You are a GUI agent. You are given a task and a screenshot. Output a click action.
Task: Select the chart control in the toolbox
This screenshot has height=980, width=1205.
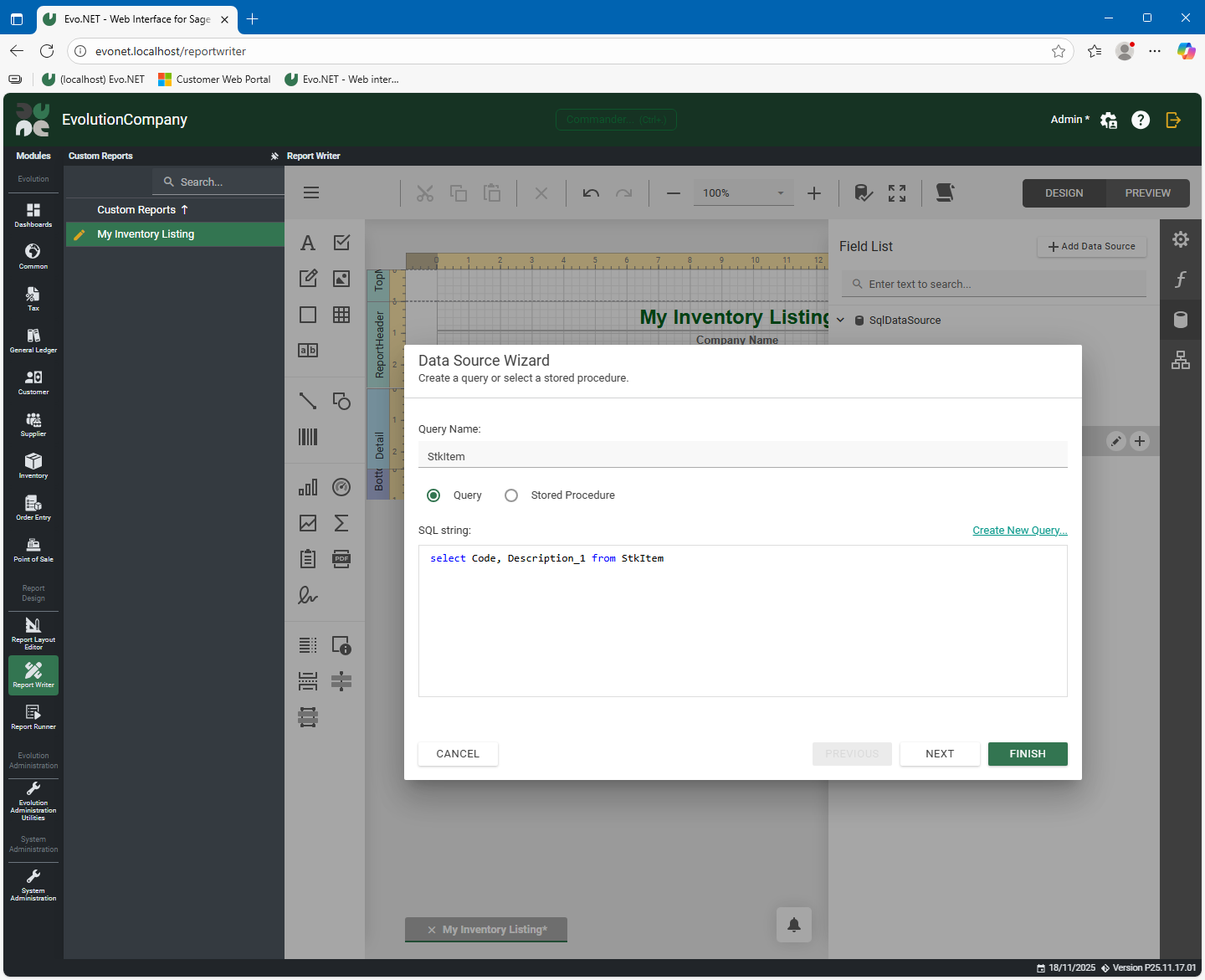(308, 487)
